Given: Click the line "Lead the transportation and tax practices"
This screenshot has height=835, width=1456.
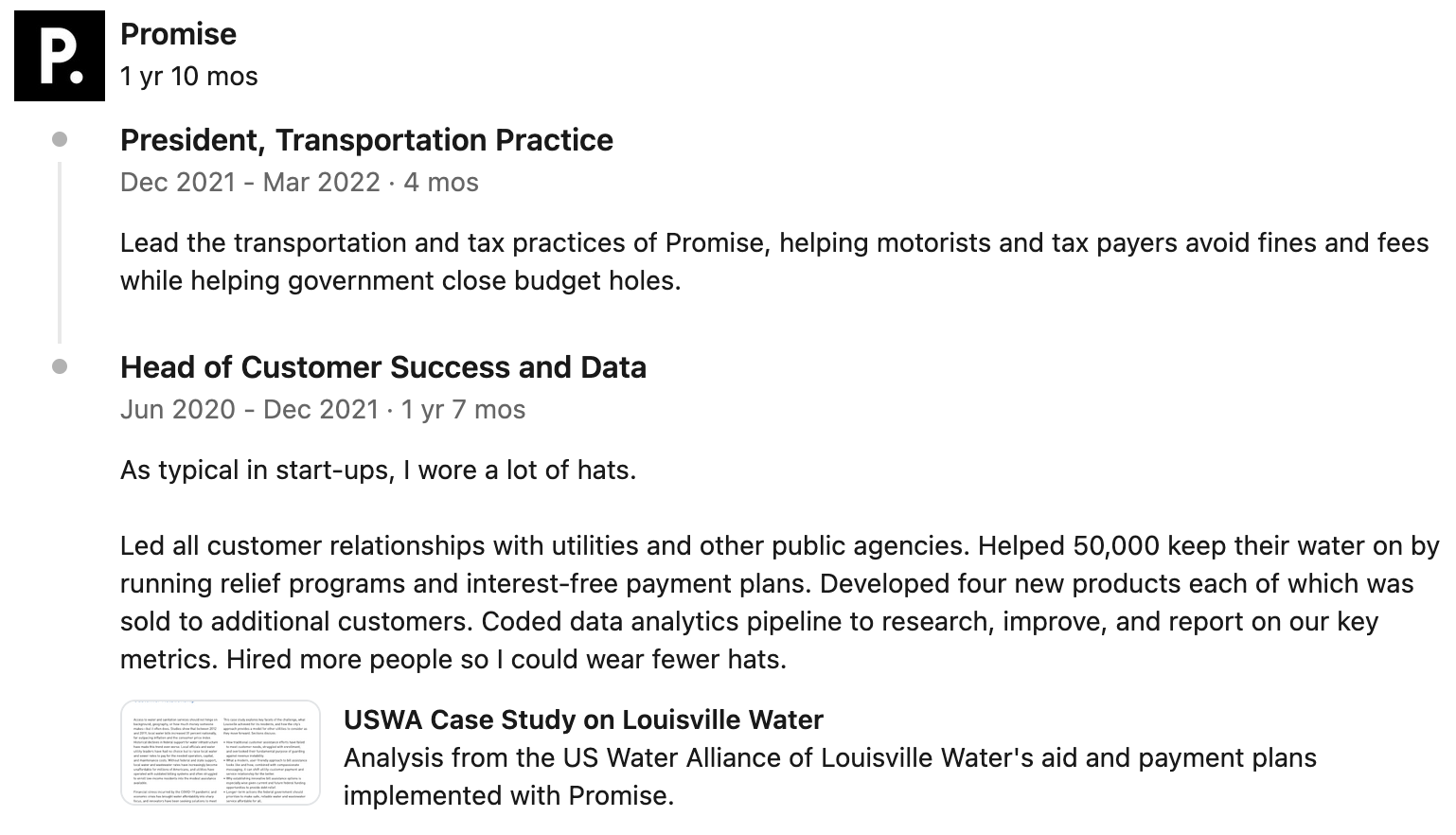Looking at the screenshot, I should pos(773,243).
